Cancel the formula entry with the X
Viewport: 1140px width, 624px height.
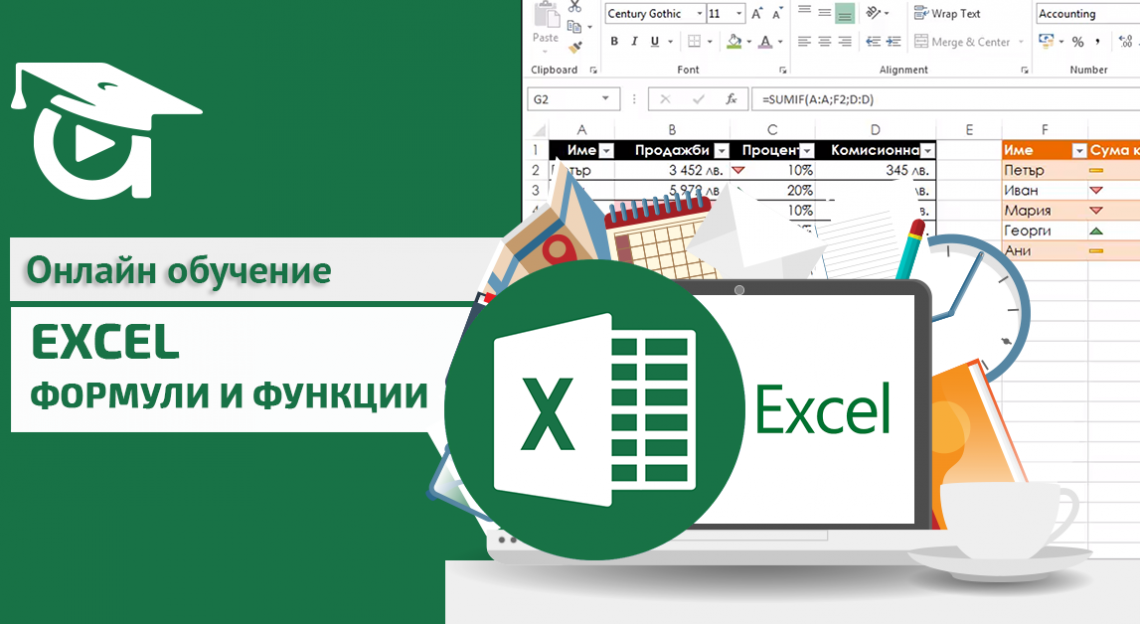665,99
